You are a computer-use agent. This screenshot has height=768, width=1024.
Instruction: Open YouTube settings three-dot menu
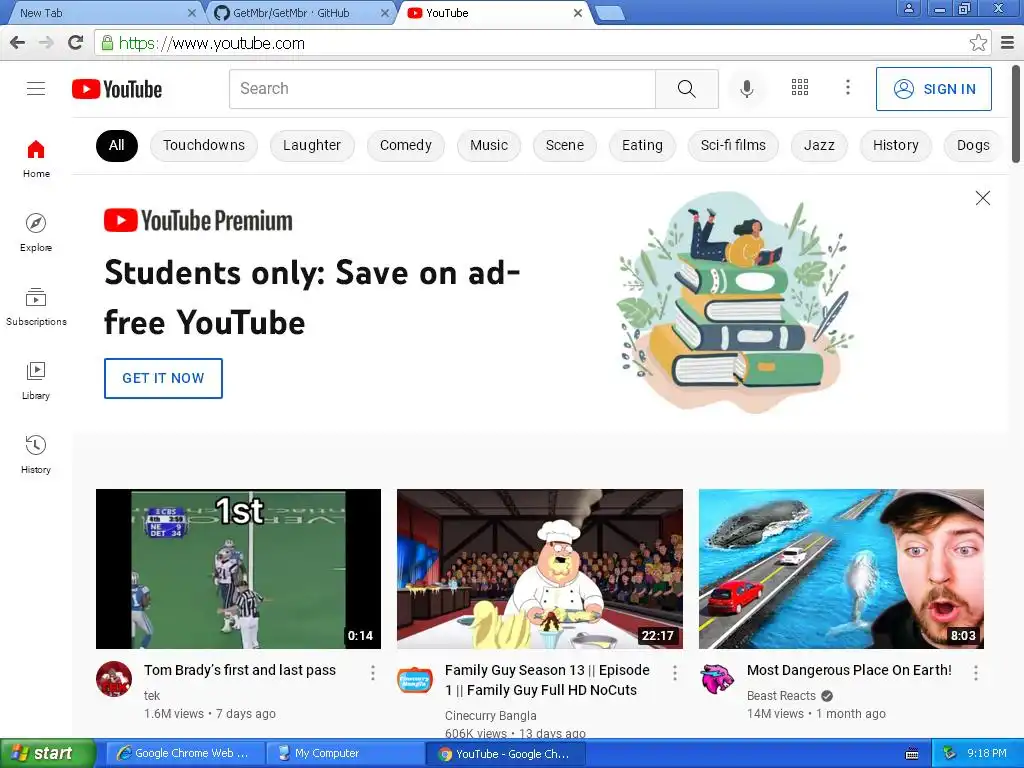(848, 88)
